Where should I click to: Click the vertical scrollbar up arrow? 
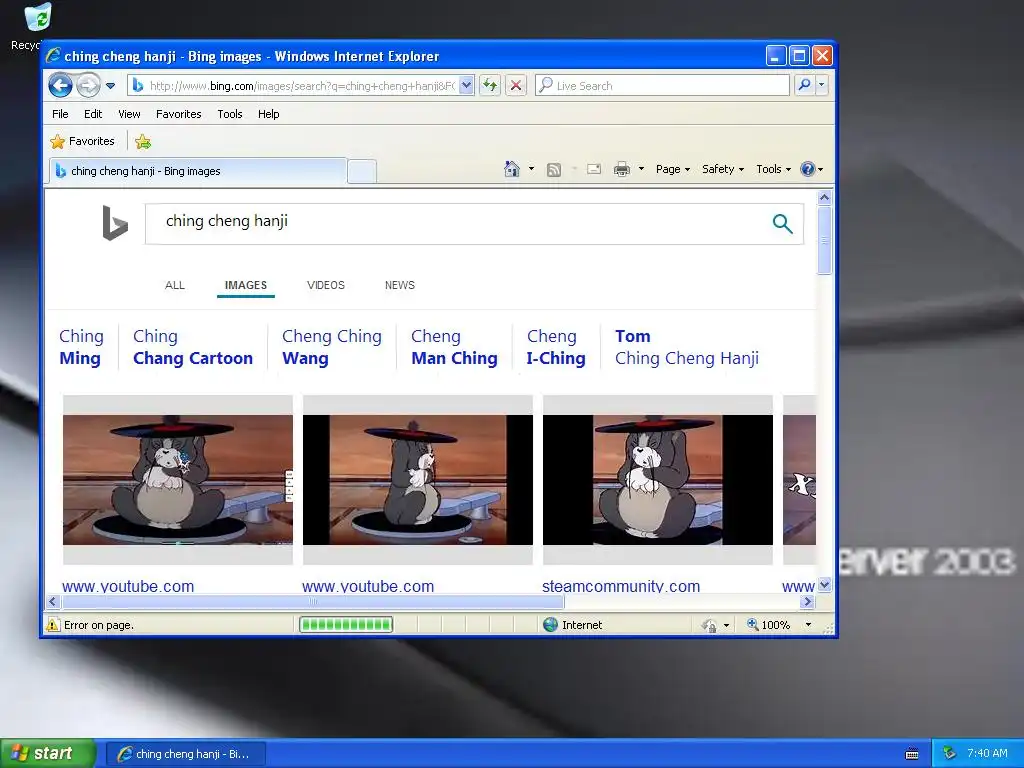point(824,197)
